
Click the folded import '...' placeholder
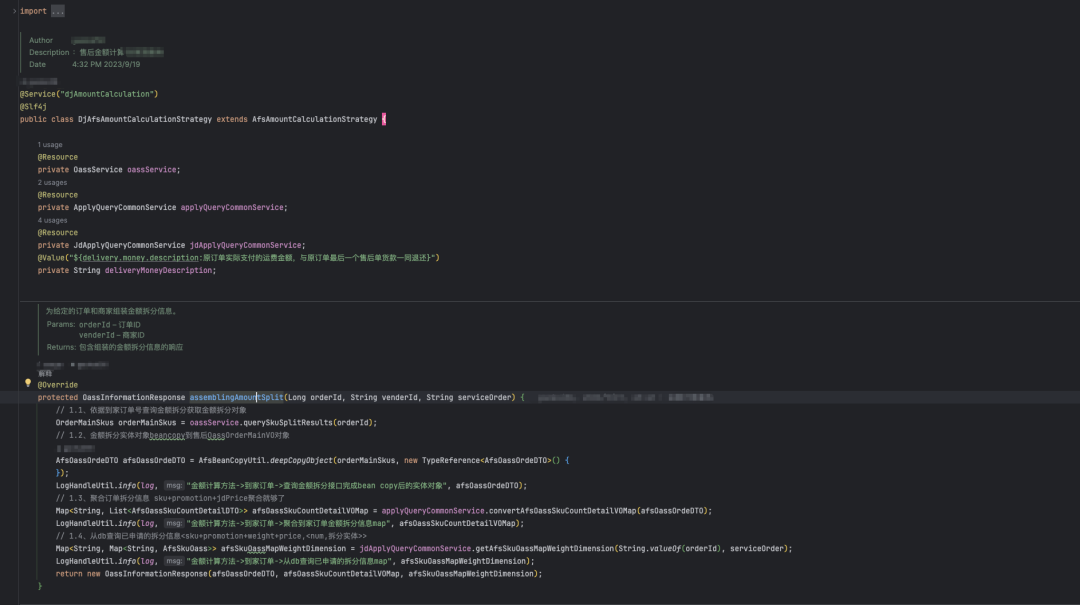tap(58, 11)
